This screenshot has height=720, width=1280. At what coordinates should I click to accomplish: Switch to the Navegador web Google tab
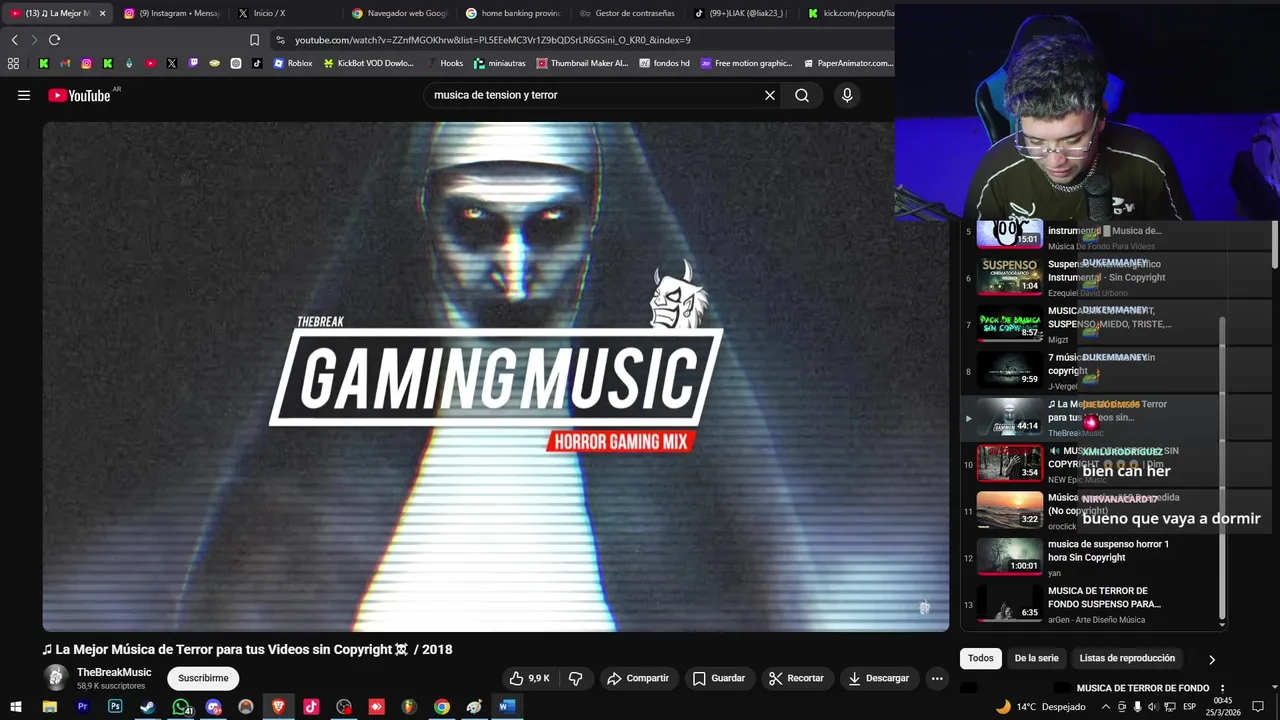[x=400, y=13]
